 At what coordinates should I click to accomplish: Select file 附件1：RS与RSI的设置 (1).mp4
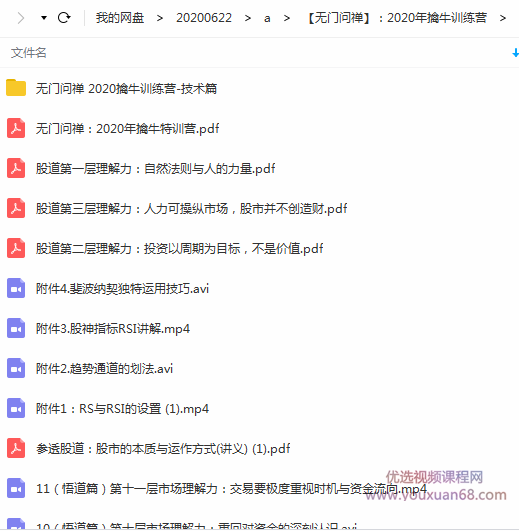coord(122,409)
